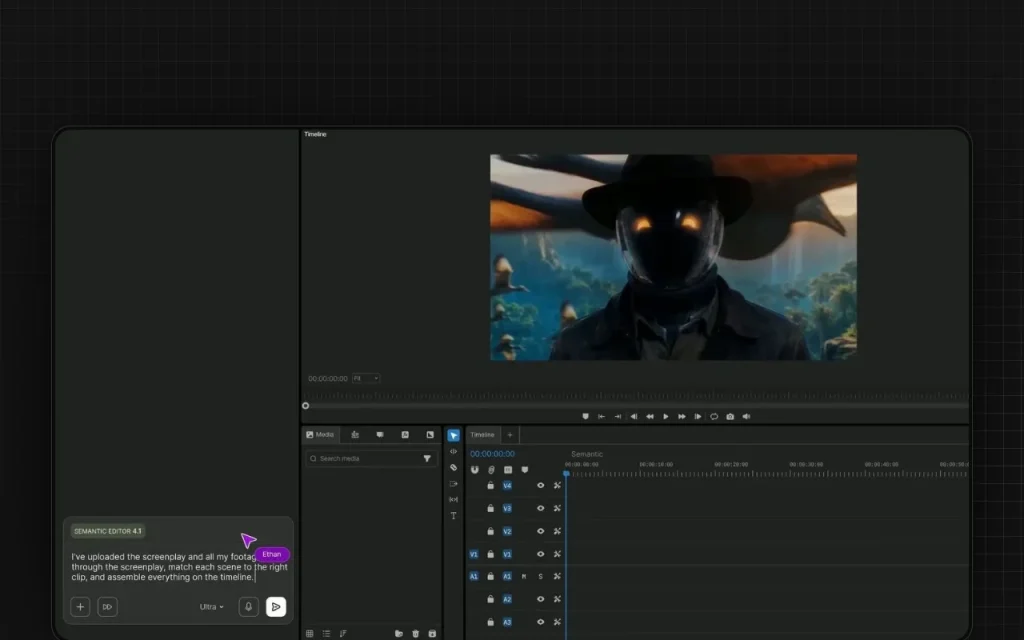Go to out point button
The image size is (1024, 640).
pyautogui.click(x=617, y=417)
